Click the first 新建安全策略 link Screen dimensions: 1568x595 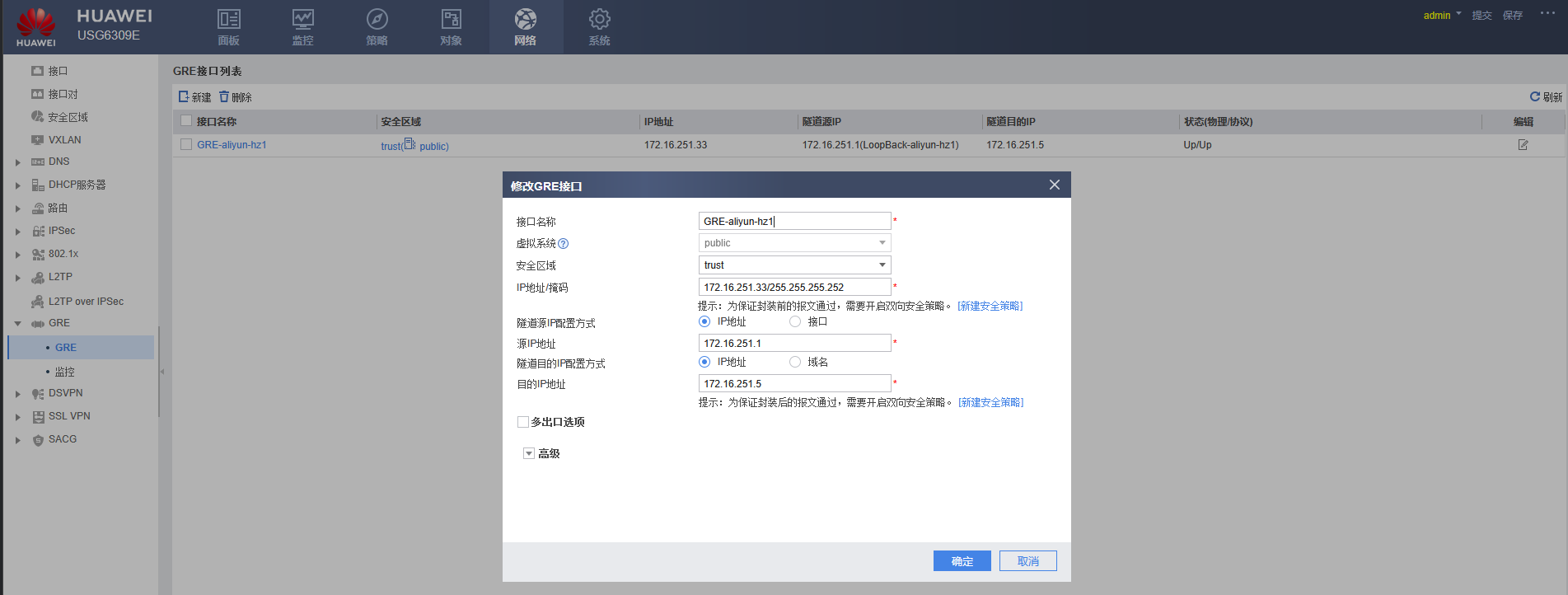990,307
